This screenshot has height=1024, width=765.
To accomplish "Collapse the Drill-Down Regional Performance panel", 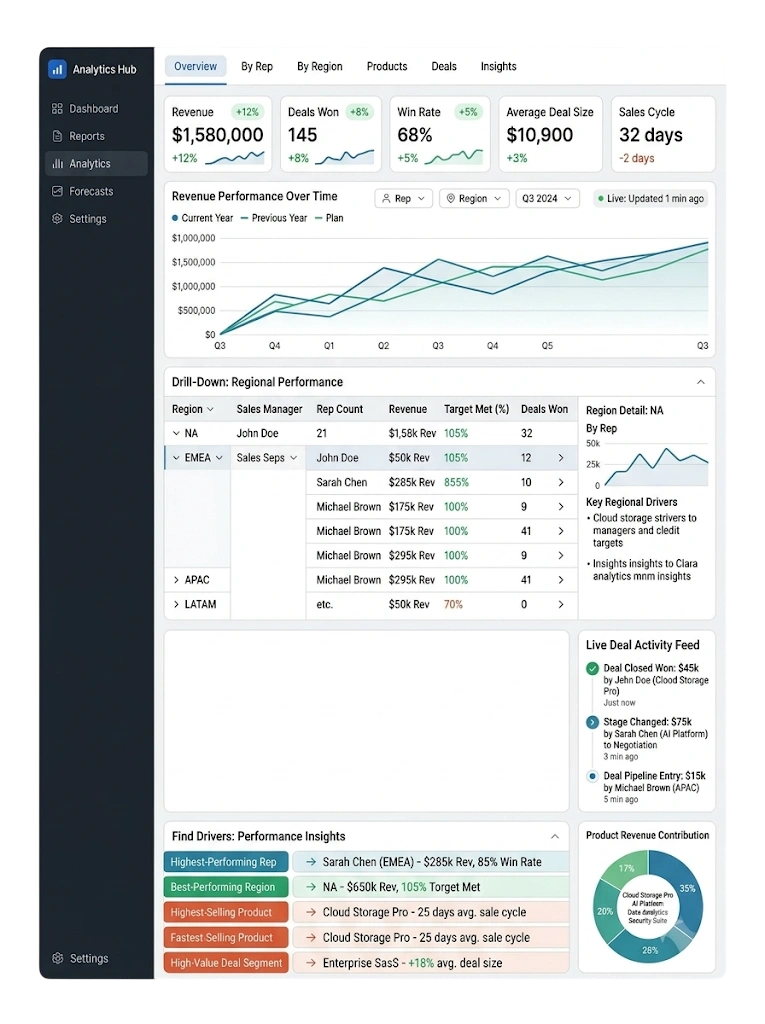I will 700,382.
